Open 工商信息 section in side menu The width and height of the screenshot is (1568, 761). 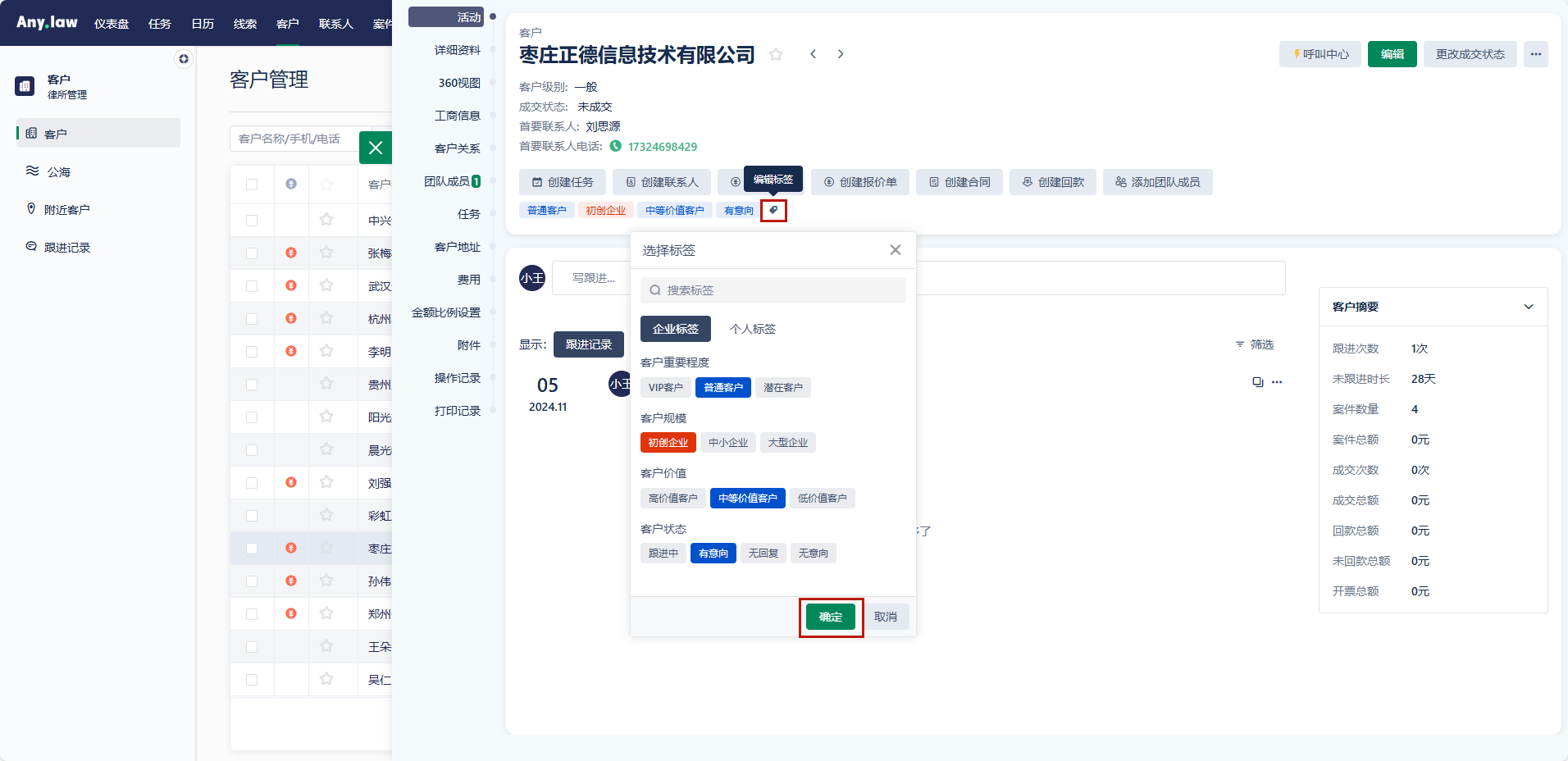pyautogui.click(x=457, y=116)
